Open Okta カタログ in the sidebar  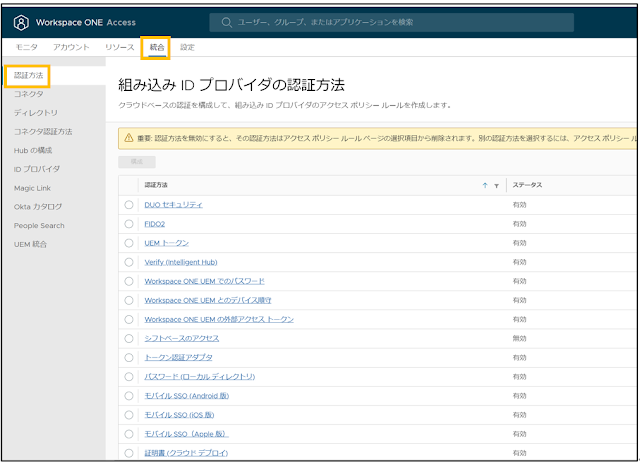tap(38, 207)
